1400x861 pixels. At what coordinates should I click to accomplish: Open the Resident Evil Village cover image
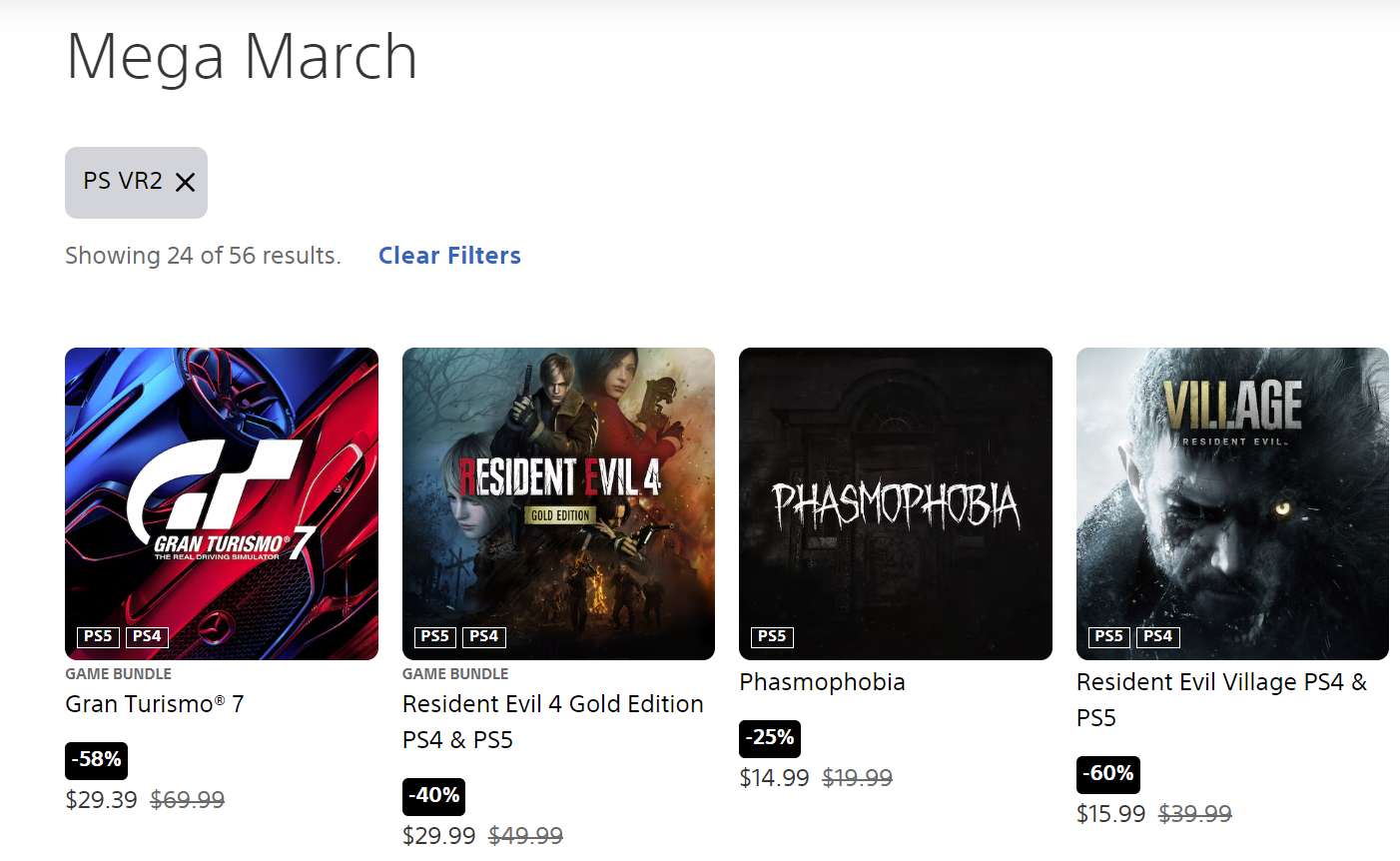[x=1232, y=489]
